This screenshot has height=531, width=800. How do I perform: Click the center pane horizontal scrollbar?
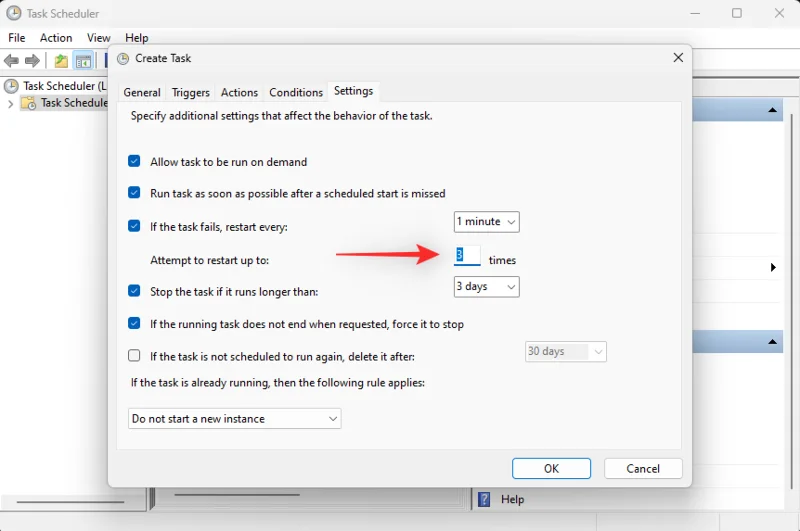237,494
